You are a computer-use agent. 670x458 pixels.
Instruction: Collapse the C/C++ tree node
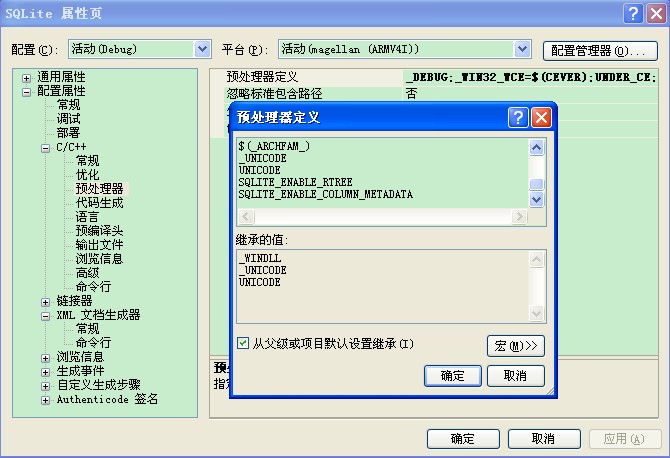[46, 148]
